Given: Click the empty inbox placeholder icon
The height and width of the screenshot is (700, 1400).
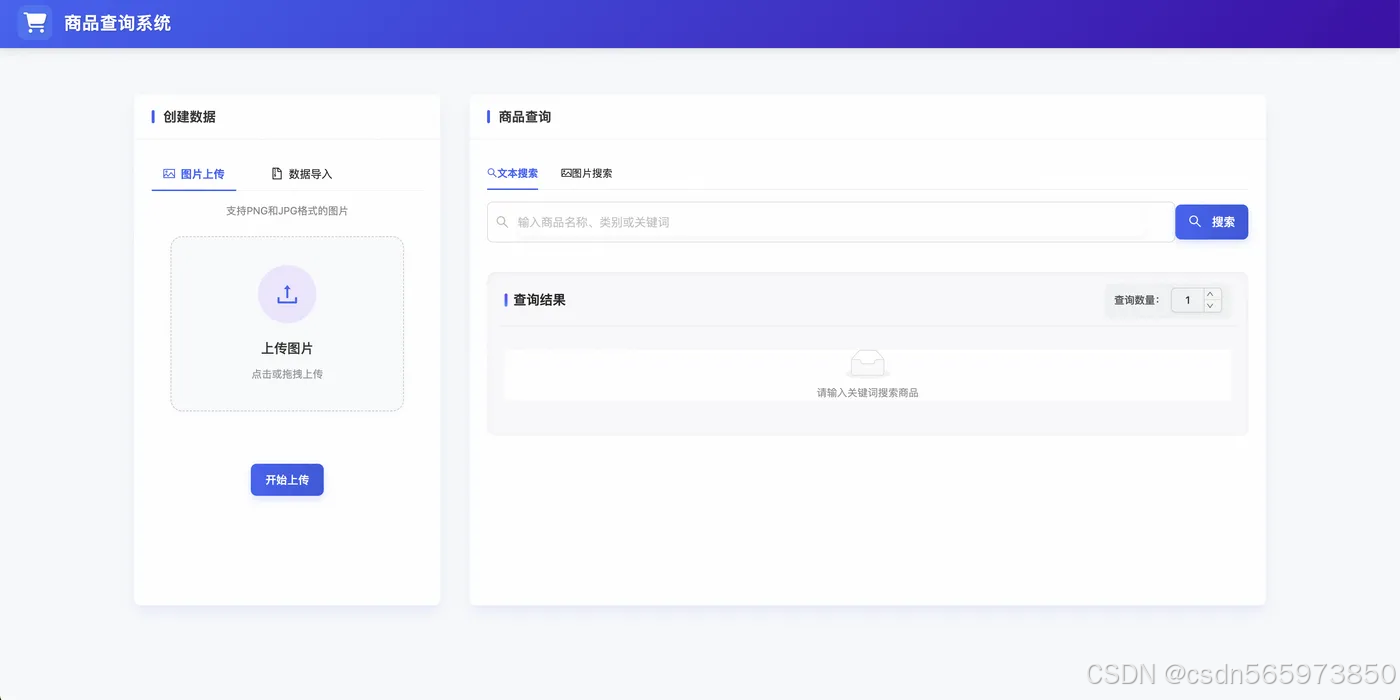Looking at the screenshot, I should click(868, 364).
